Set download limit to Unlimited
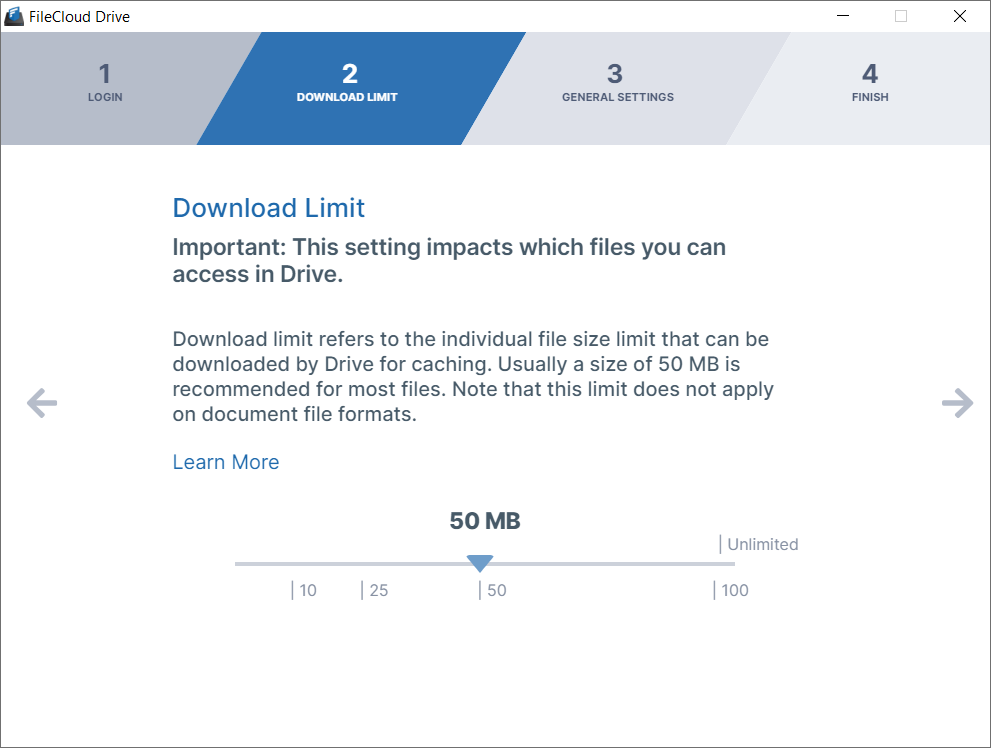Viewport: 991px width, 748px height. 761,545
